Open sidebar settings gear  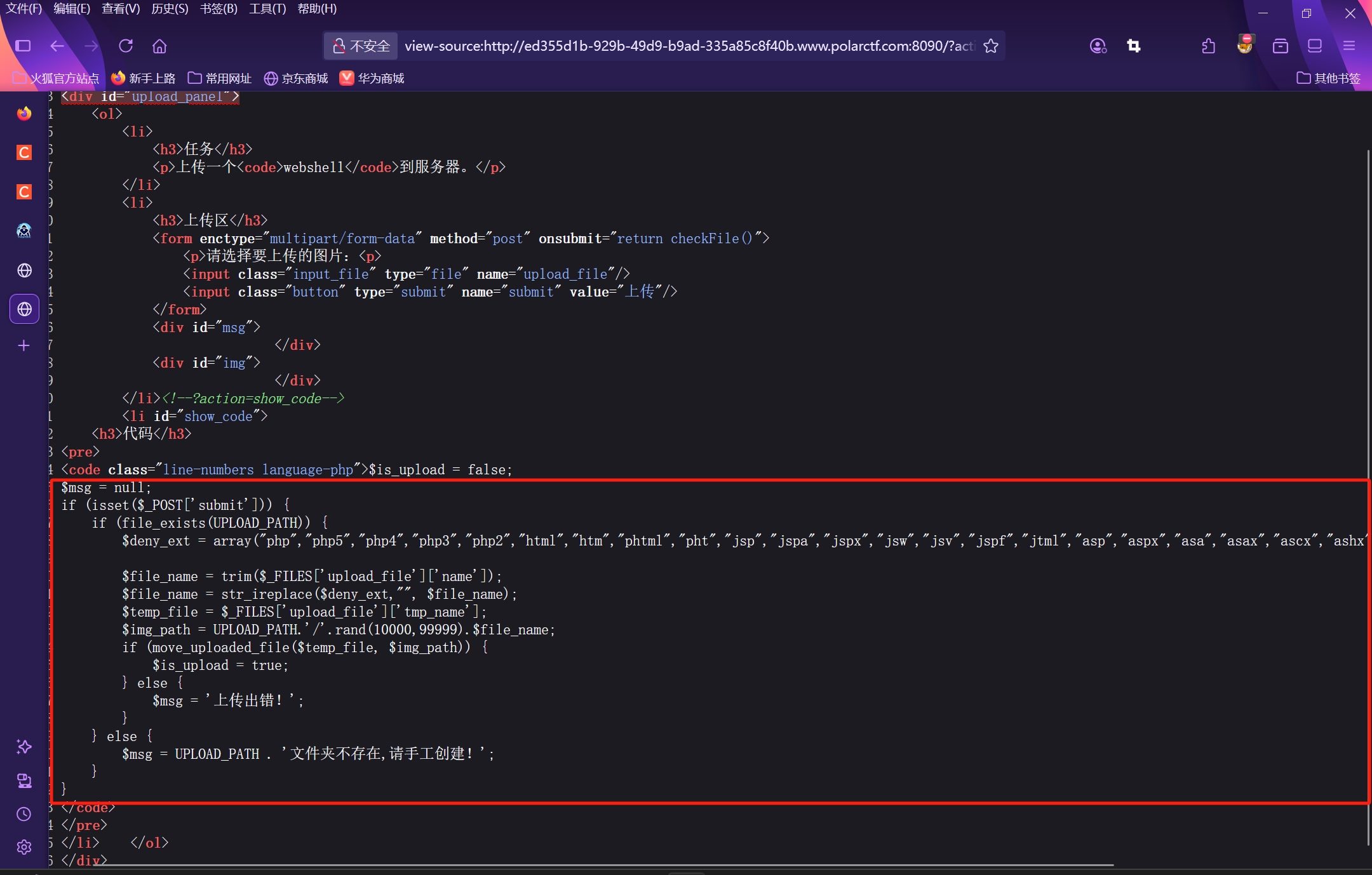point(24,847)
